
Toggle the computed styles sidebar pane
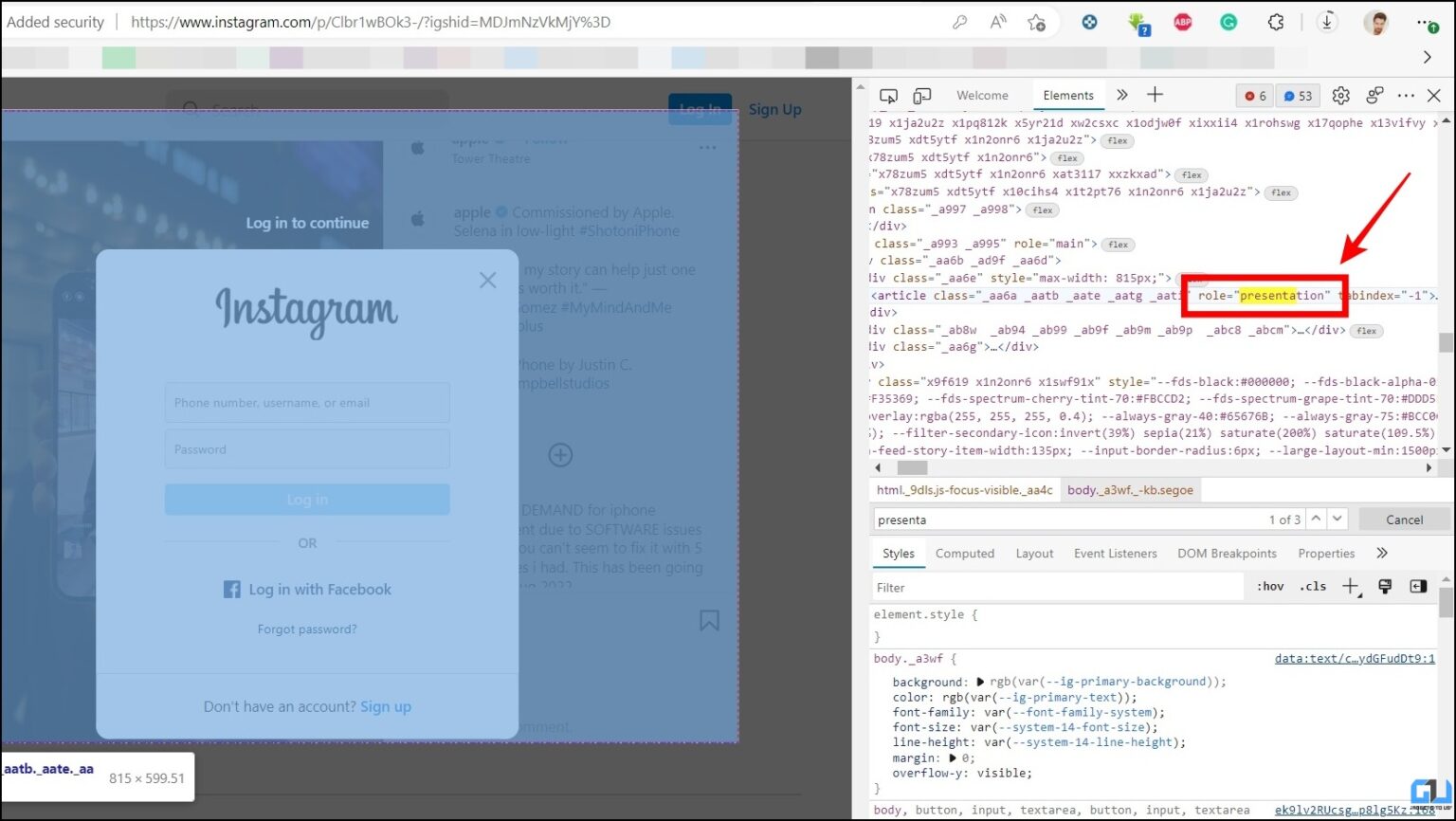coord(1418,587)
